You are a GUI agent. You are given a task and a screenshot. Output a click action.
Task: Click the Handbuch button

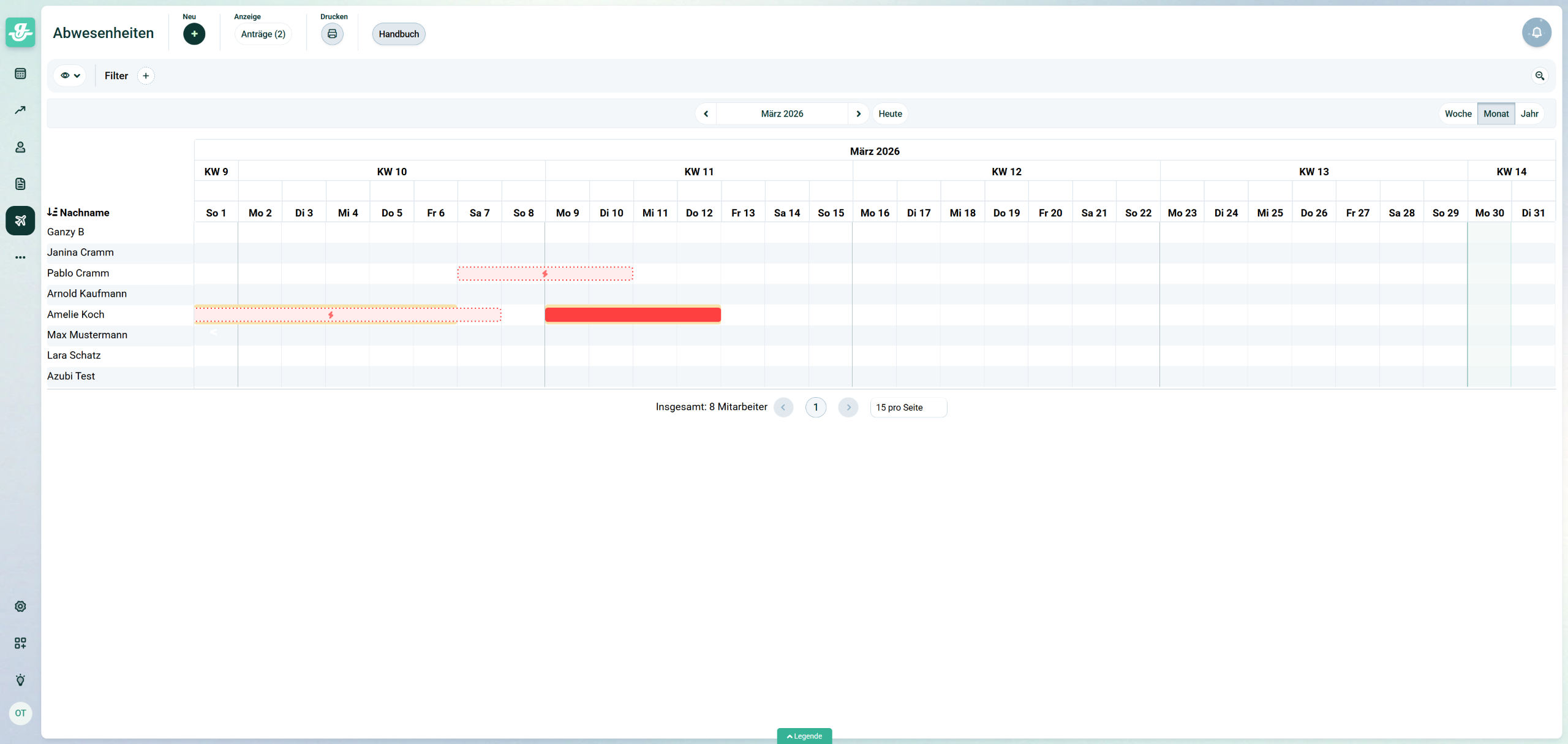click(399, 34)
